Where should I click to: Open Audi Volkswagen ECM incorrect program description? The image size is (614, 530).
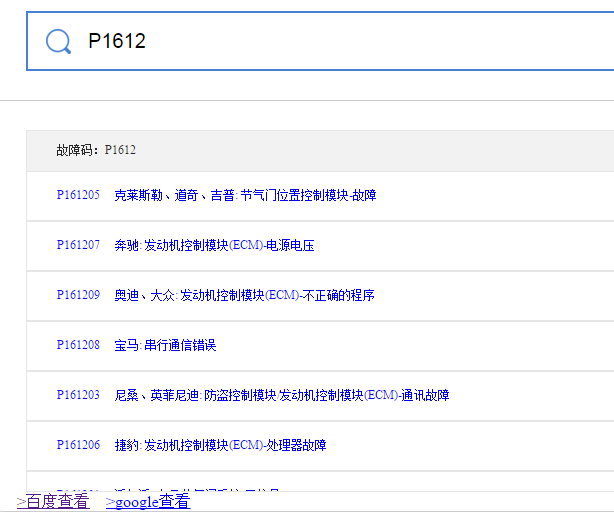click(244, 295)
